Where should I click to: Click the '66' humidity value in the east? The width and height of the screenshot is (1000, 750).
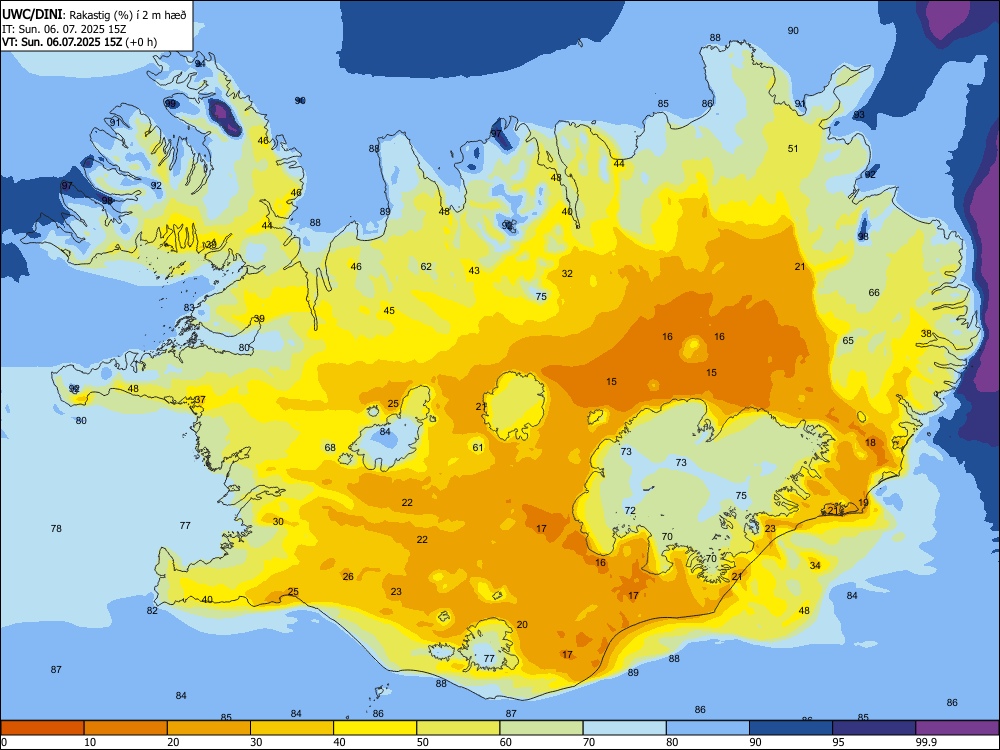(874, 293)
